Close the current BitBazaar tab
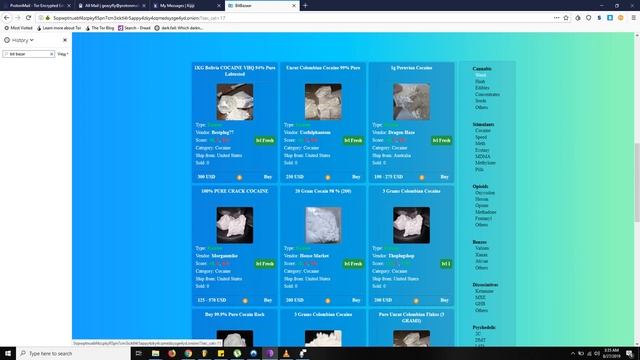 pos(294,6)
